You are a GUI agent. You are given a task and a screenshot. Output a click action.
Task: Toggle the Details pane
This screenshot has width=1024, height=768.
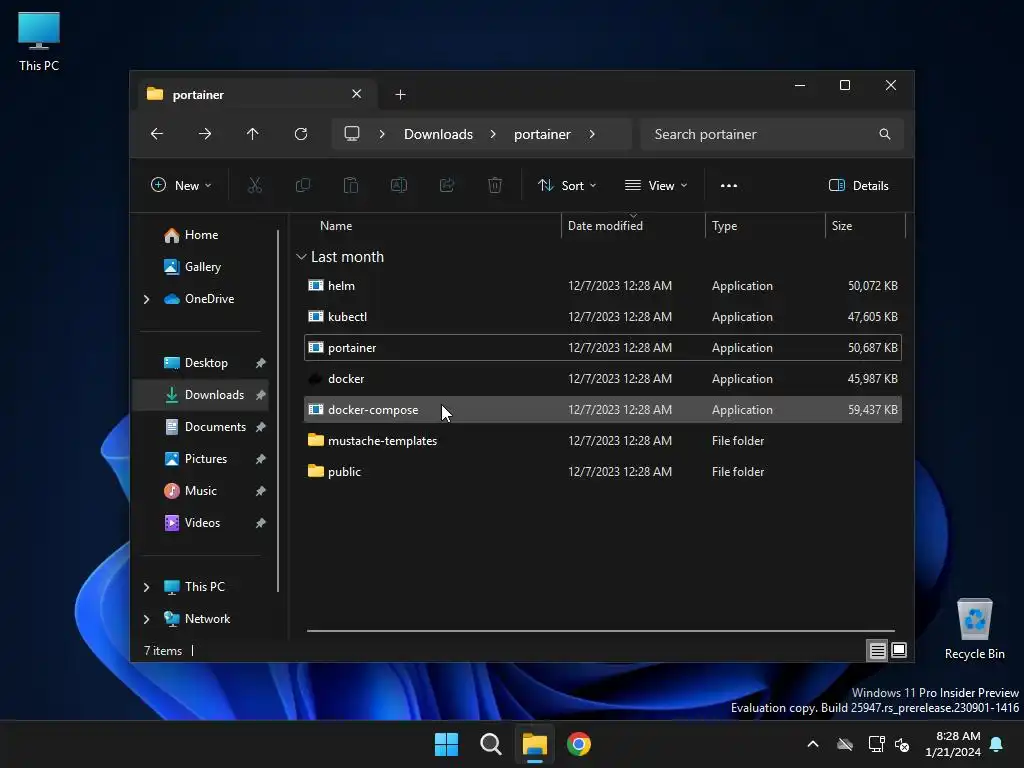pyautogui.click(x=859, y=185)
